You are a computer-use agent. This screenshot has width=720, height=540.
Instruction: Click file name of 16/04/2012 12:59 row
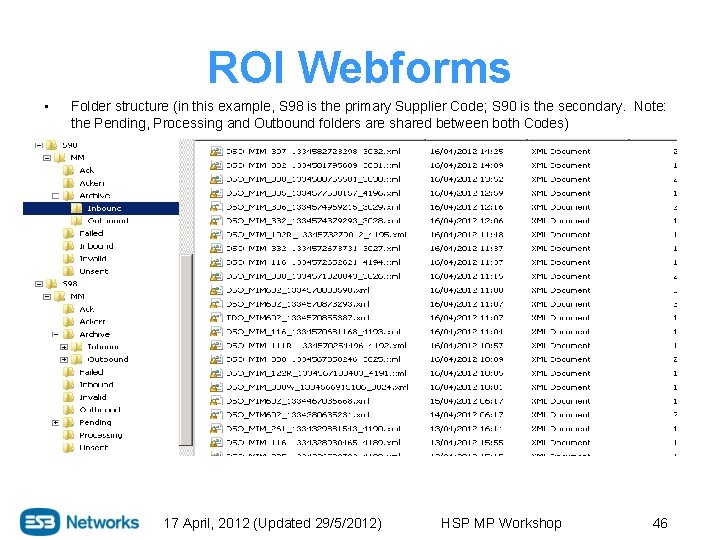313,193
